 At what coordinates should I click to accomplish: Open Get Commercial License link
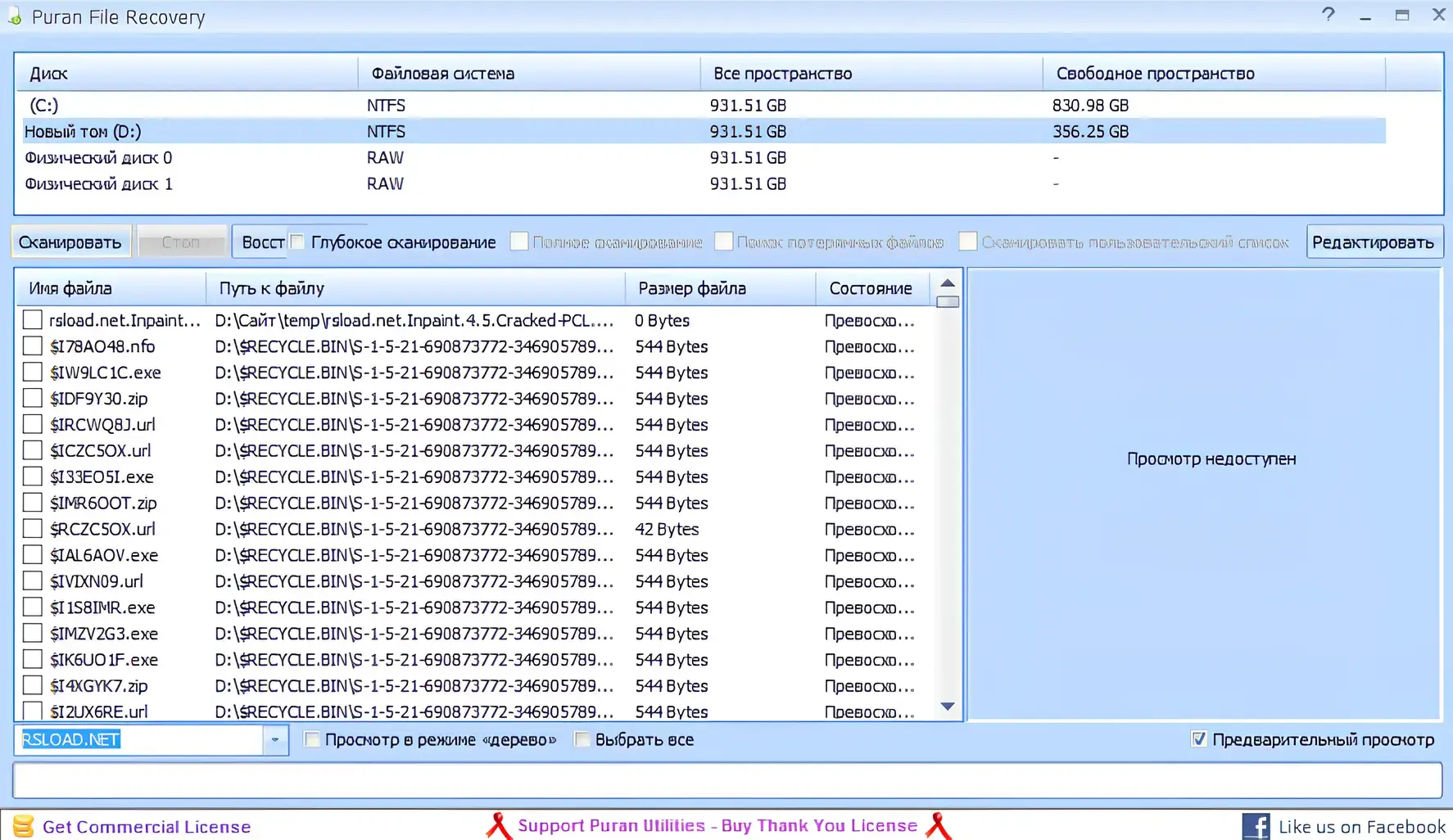tap(147, 827)
